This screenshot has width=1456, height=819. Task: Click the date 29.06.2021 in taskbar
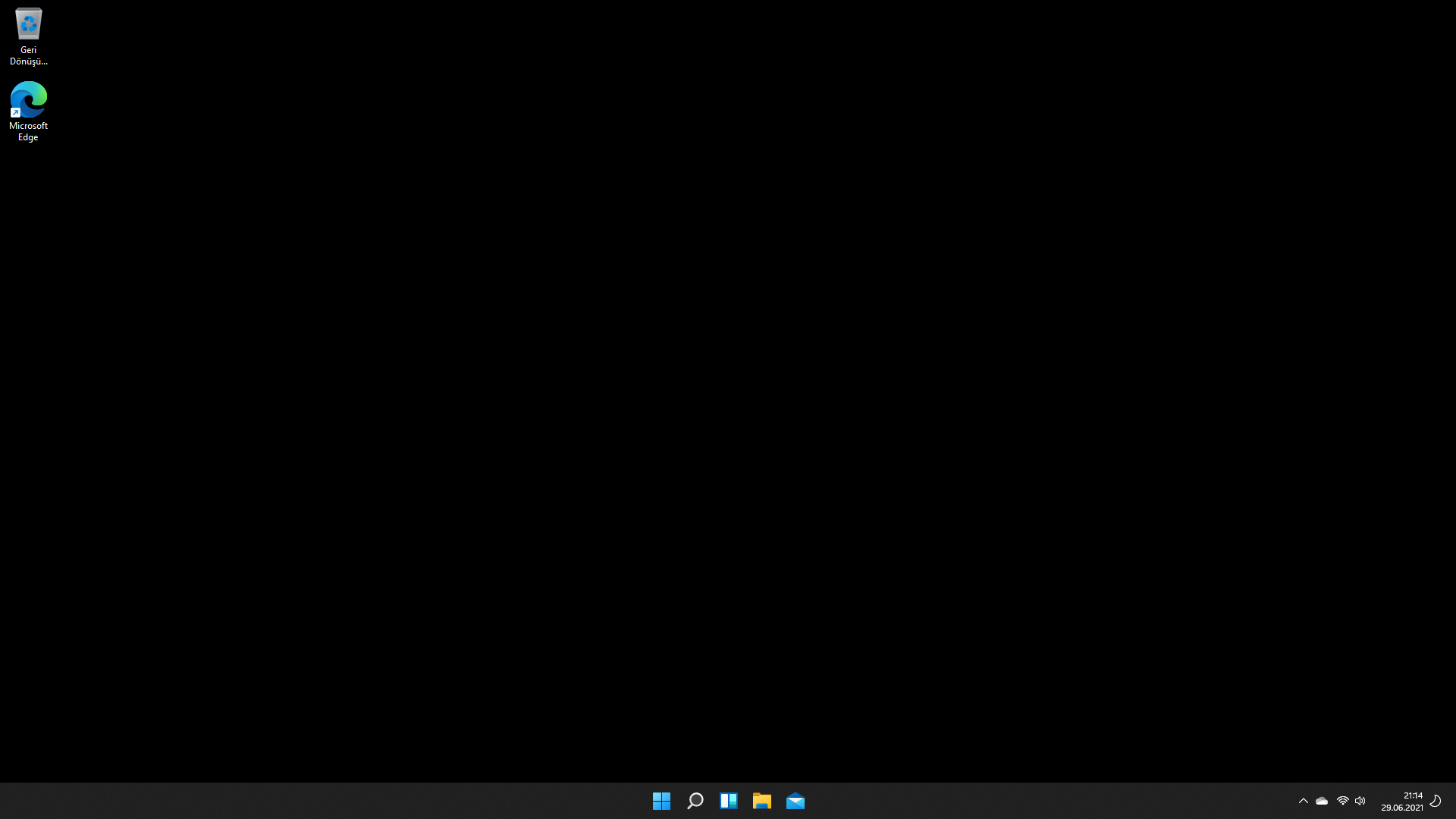click(x=1401, y=808)
